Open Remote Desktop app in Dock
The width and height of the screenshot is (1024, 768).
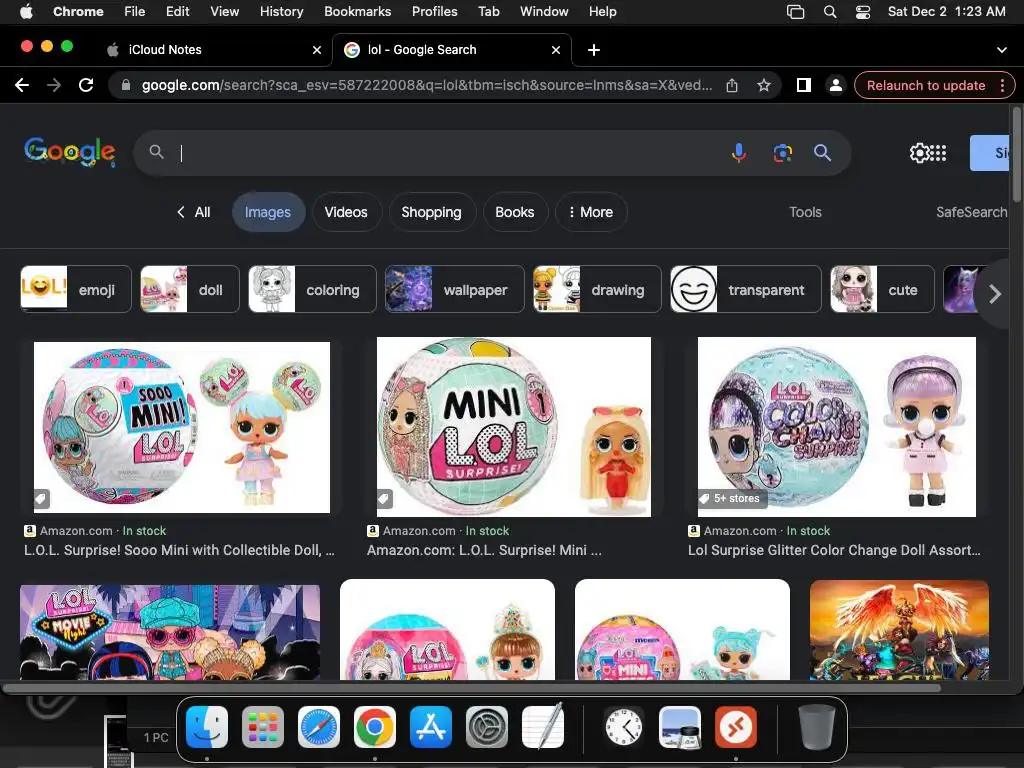(736, 727)
